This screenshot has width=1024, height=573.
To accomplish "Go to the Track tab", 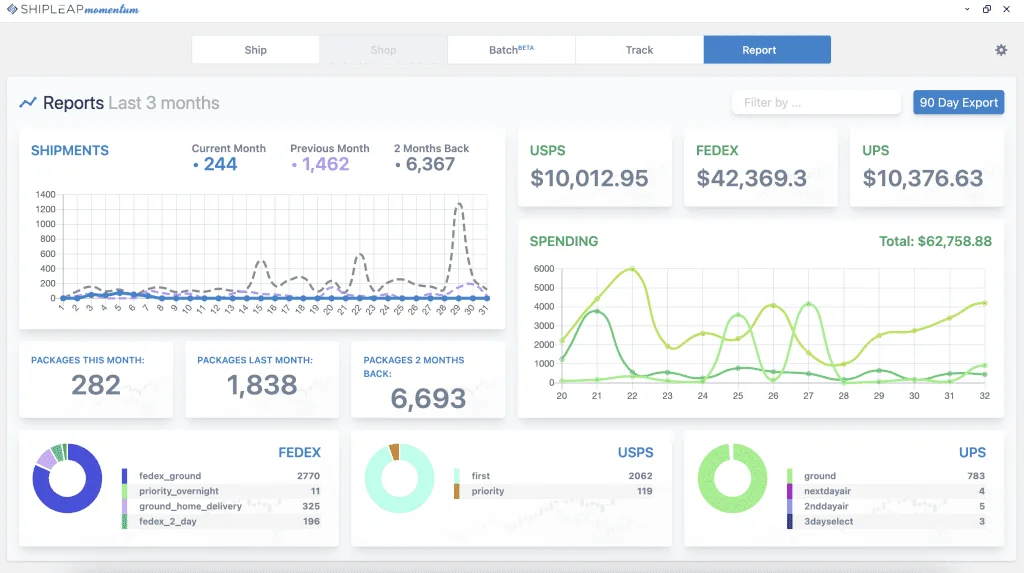I will tap(639, 50).
